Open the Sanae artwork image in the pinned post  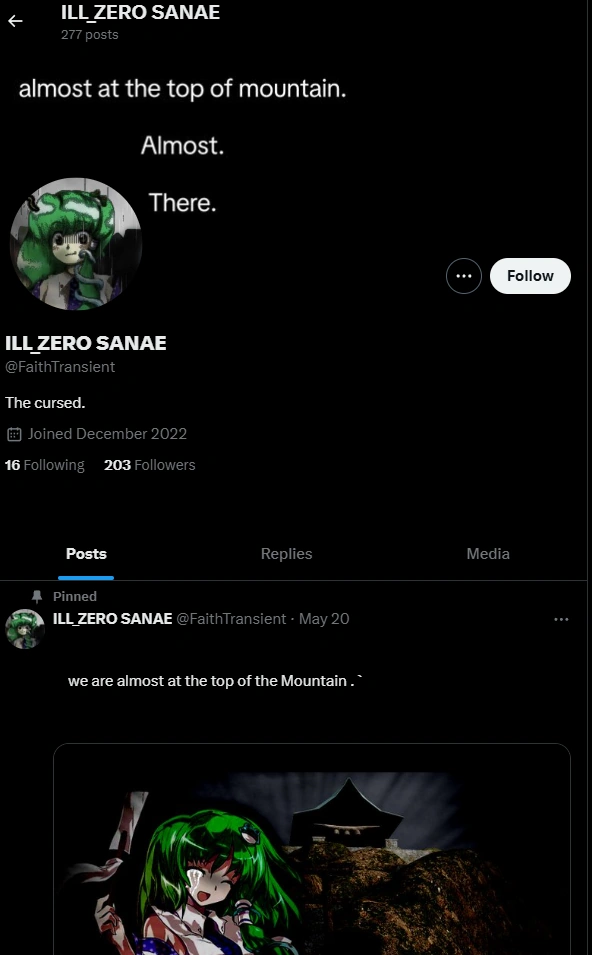click(311, 860)
